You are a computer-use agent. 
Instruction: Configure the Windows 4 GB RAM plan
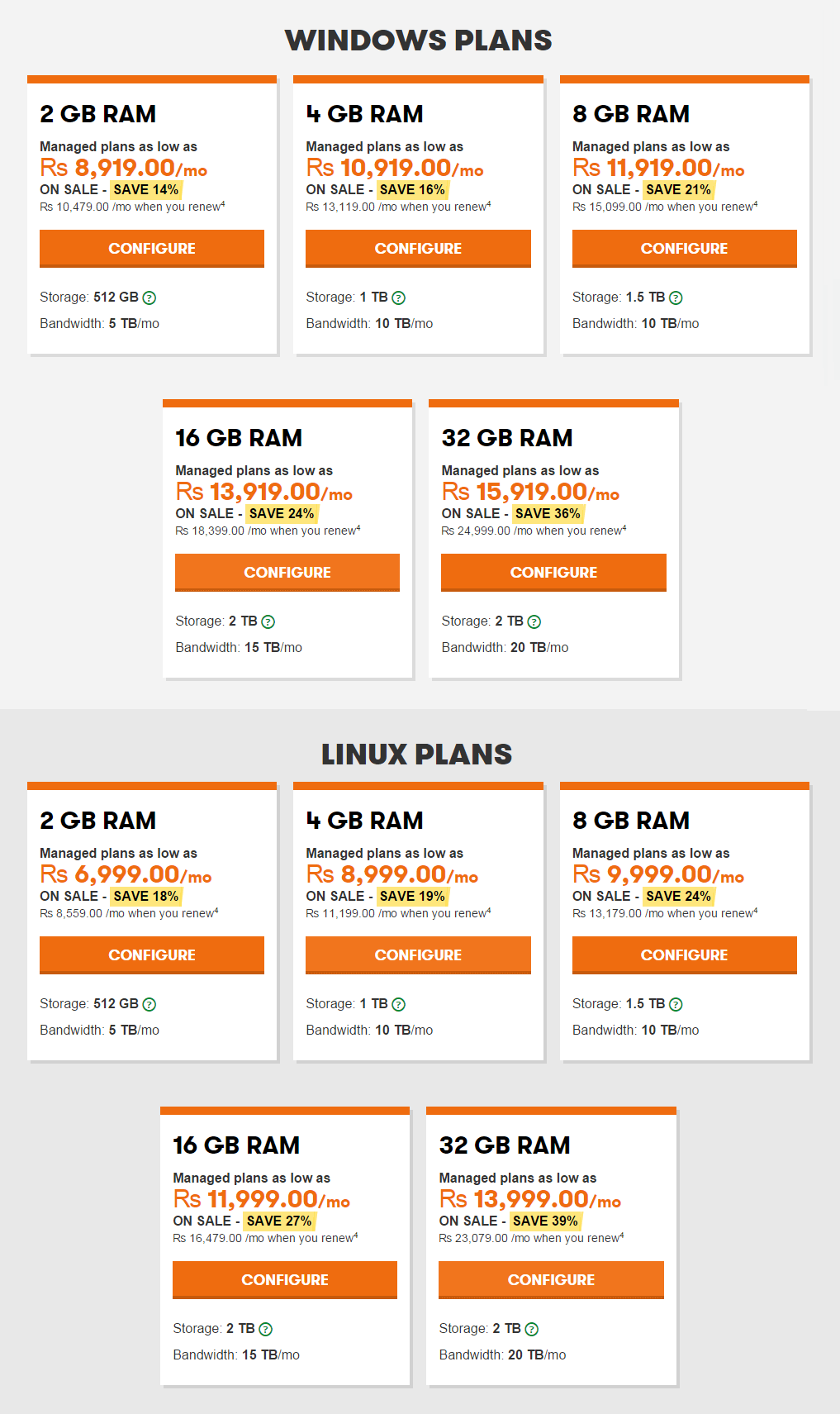tap(418, 248)
